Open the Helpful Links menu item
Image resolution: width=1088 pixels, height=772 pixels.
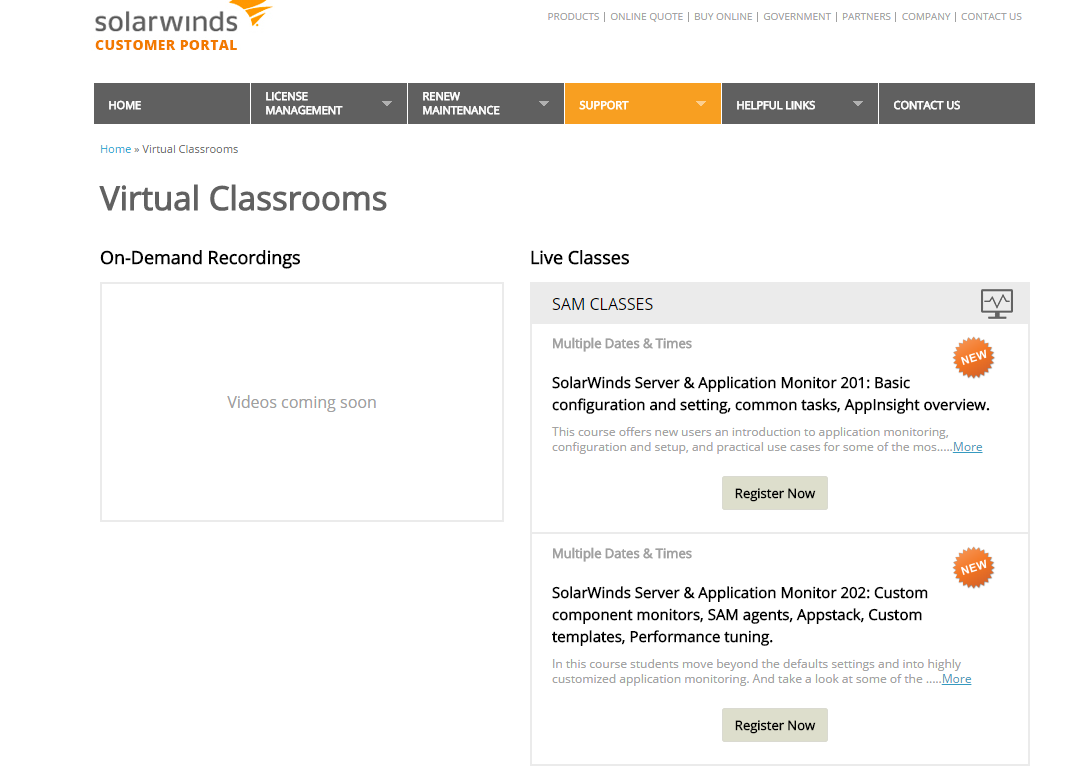click(x=799, y=104)
